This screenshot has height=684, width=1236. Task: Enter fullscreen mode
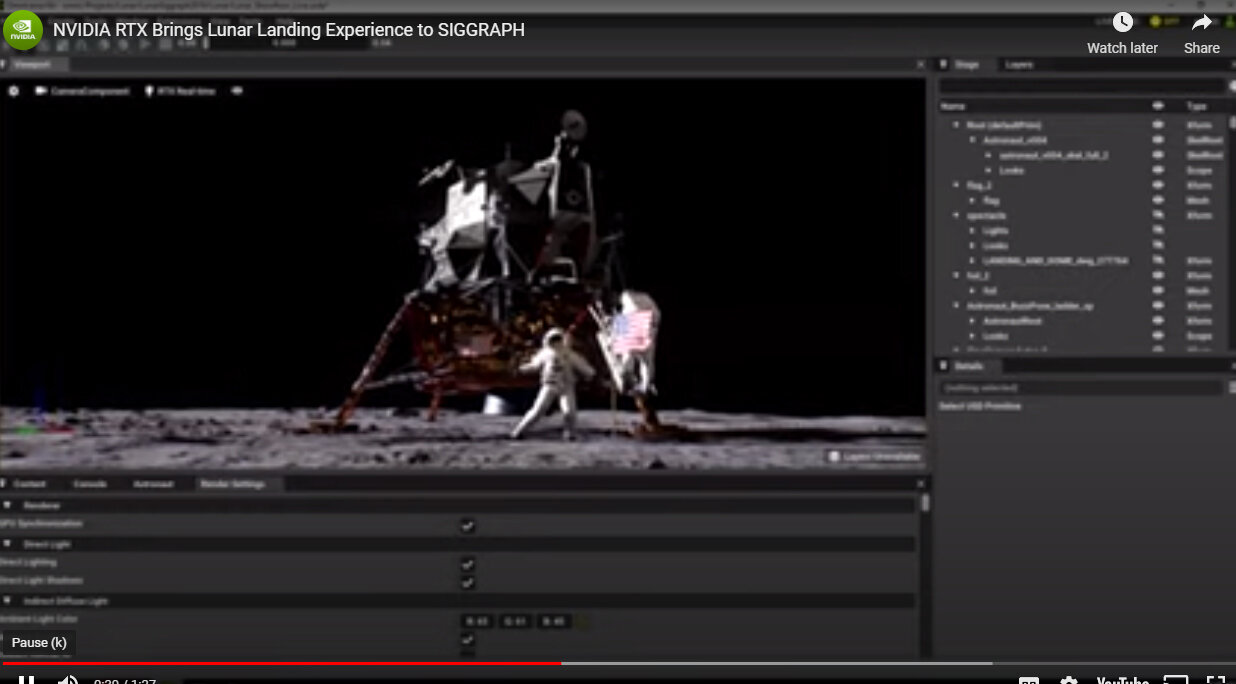pos(1215,680)
